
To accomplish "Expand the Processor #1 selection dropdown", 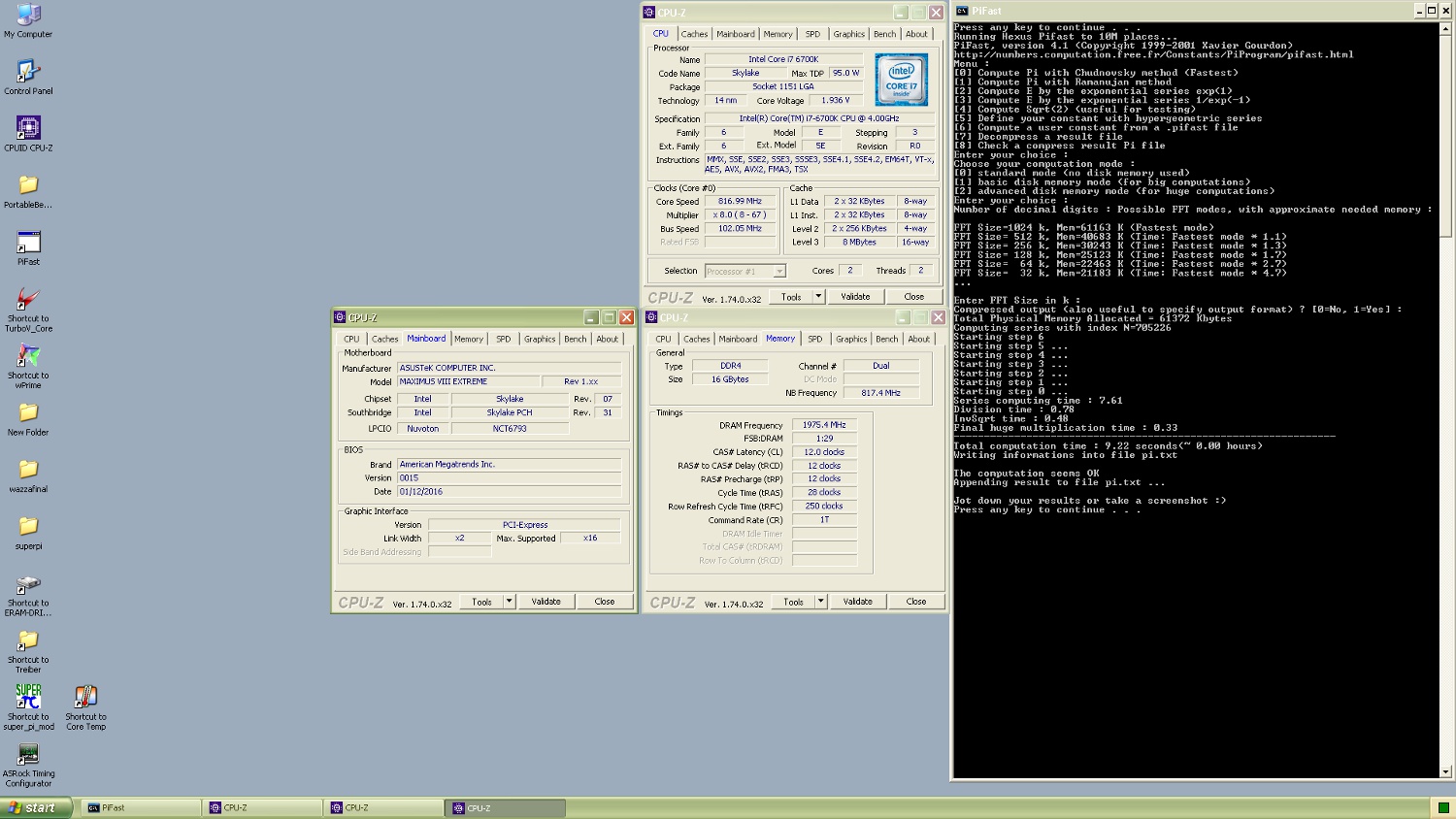I will (x=778, y=272).
